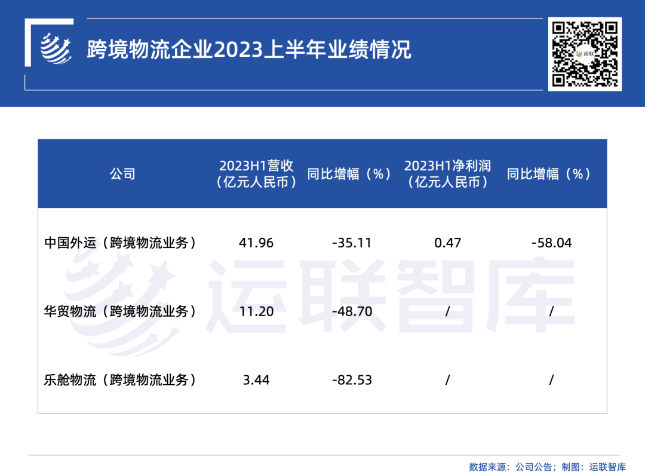This screenshot has height=474, width=646.
Task: Click the footer credit 制图：运联智库
Action: coord(594,467)
